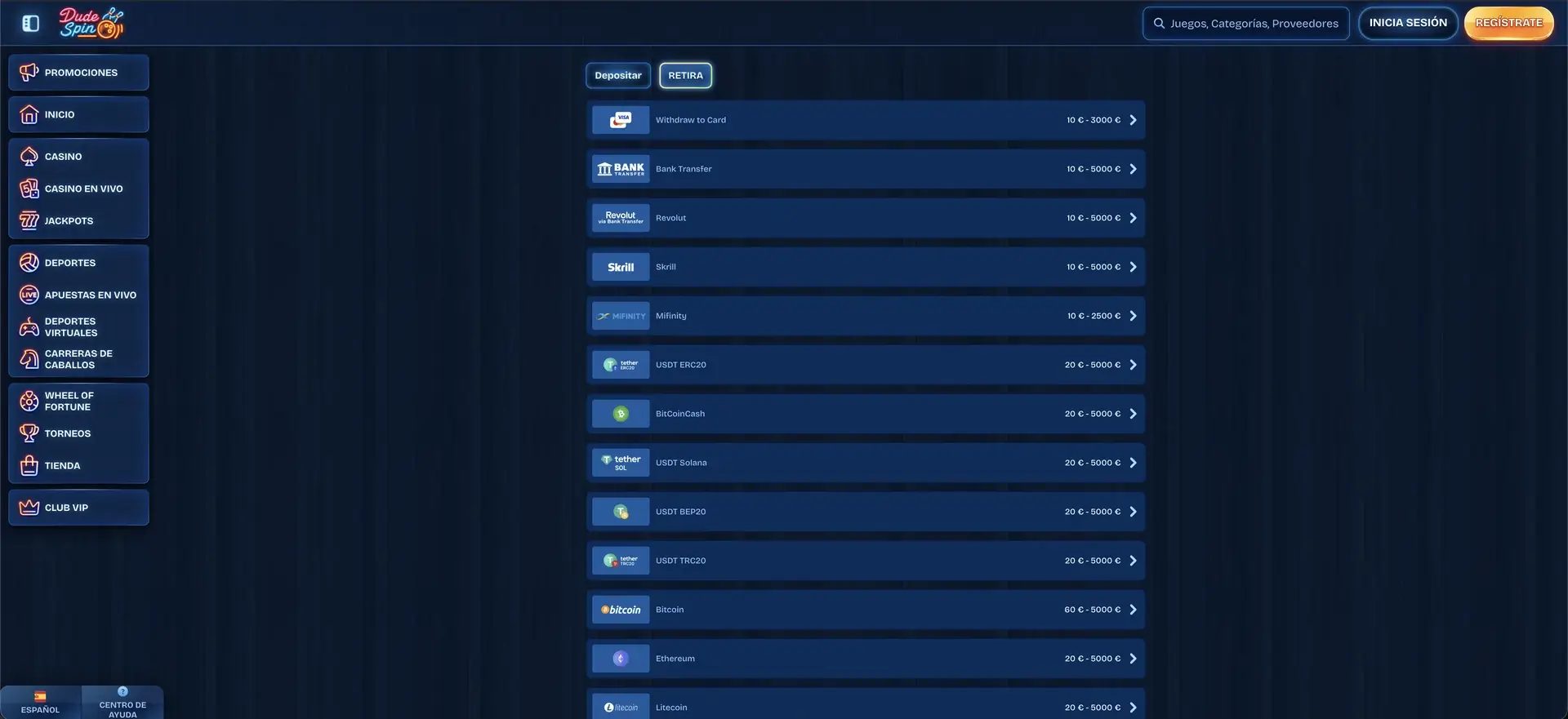
Task: Change language via Español button
Action: pos(40,703)
